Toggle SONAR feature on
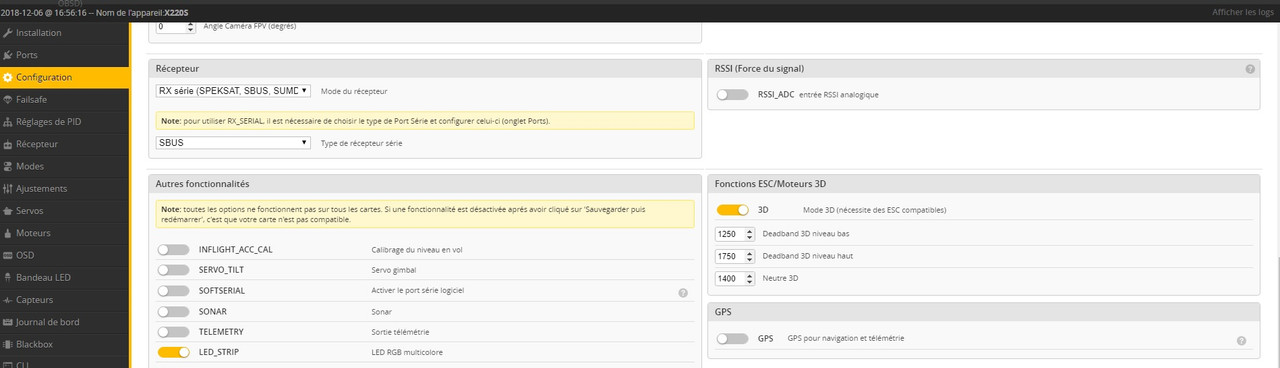The width and height of the screenshot is (1280, 368). click(x=173, y=311)
